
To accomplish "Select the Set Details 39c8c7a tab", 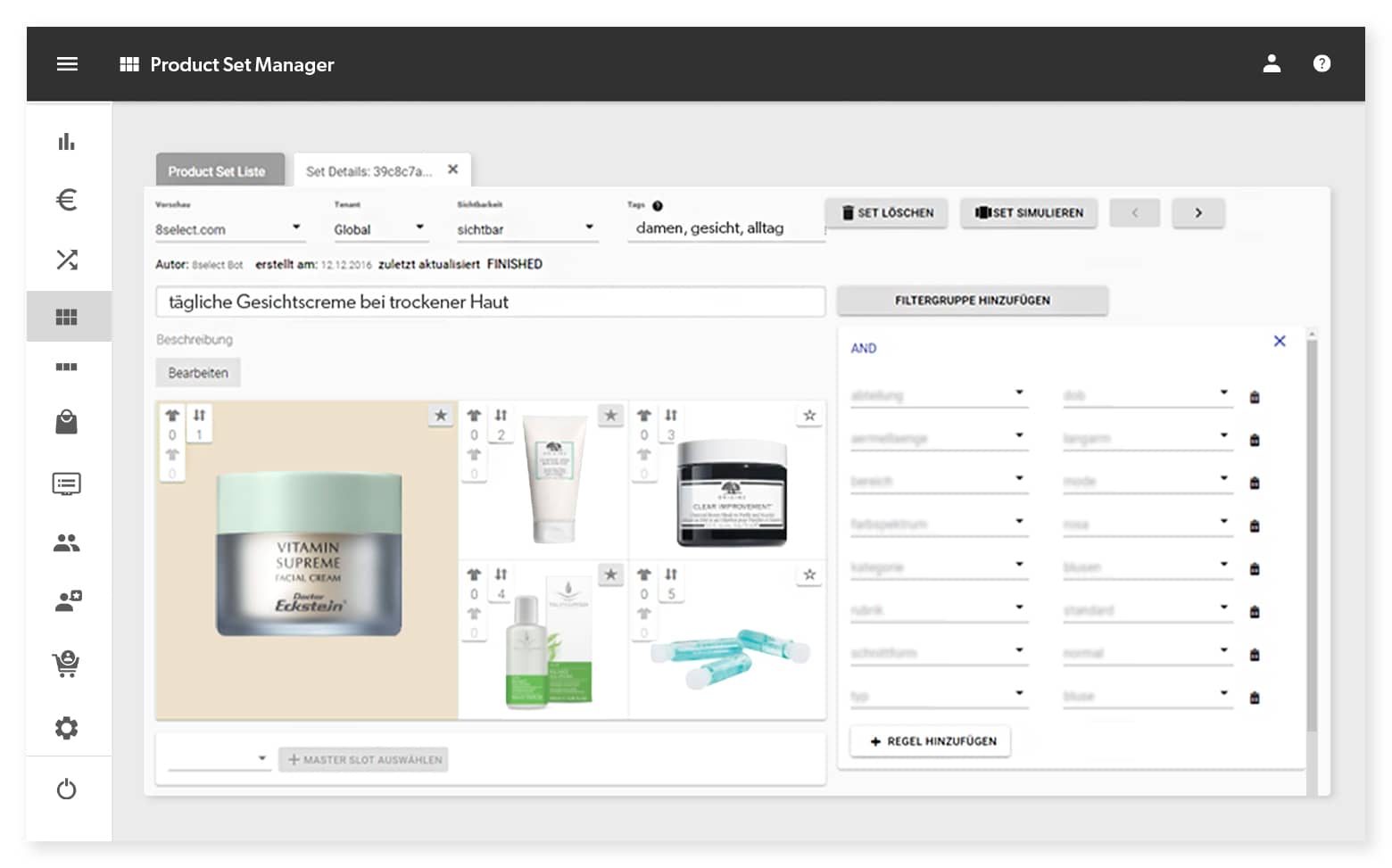I will (369, 171).
